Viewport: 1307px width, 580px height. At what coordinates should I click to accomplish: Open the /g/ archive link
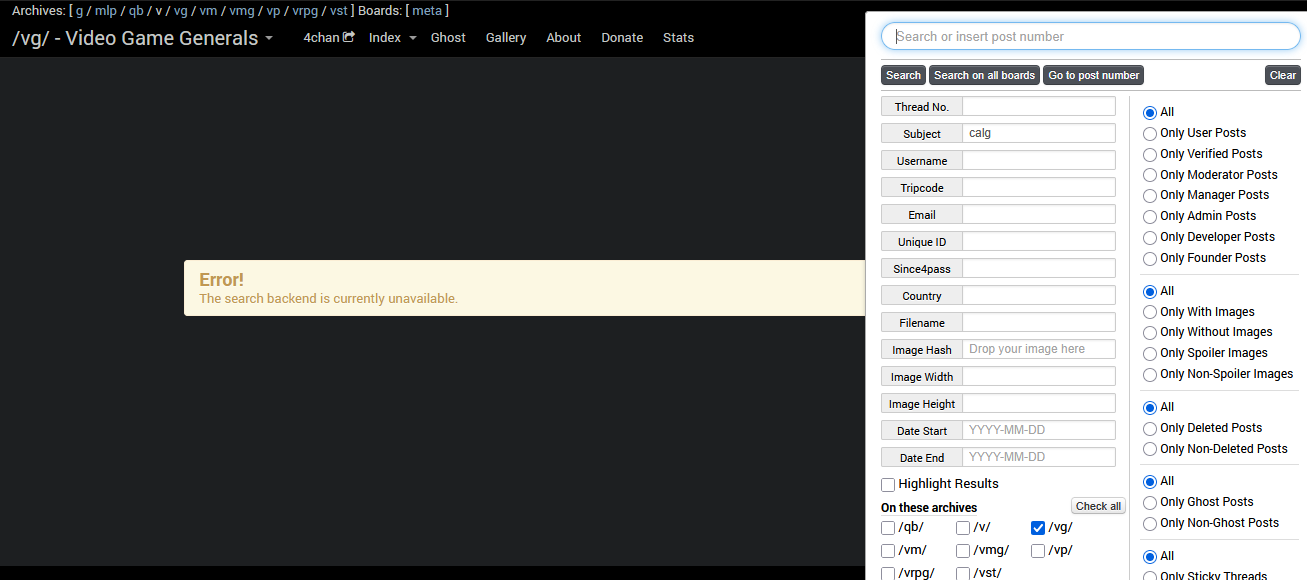[x=79, y=11]
